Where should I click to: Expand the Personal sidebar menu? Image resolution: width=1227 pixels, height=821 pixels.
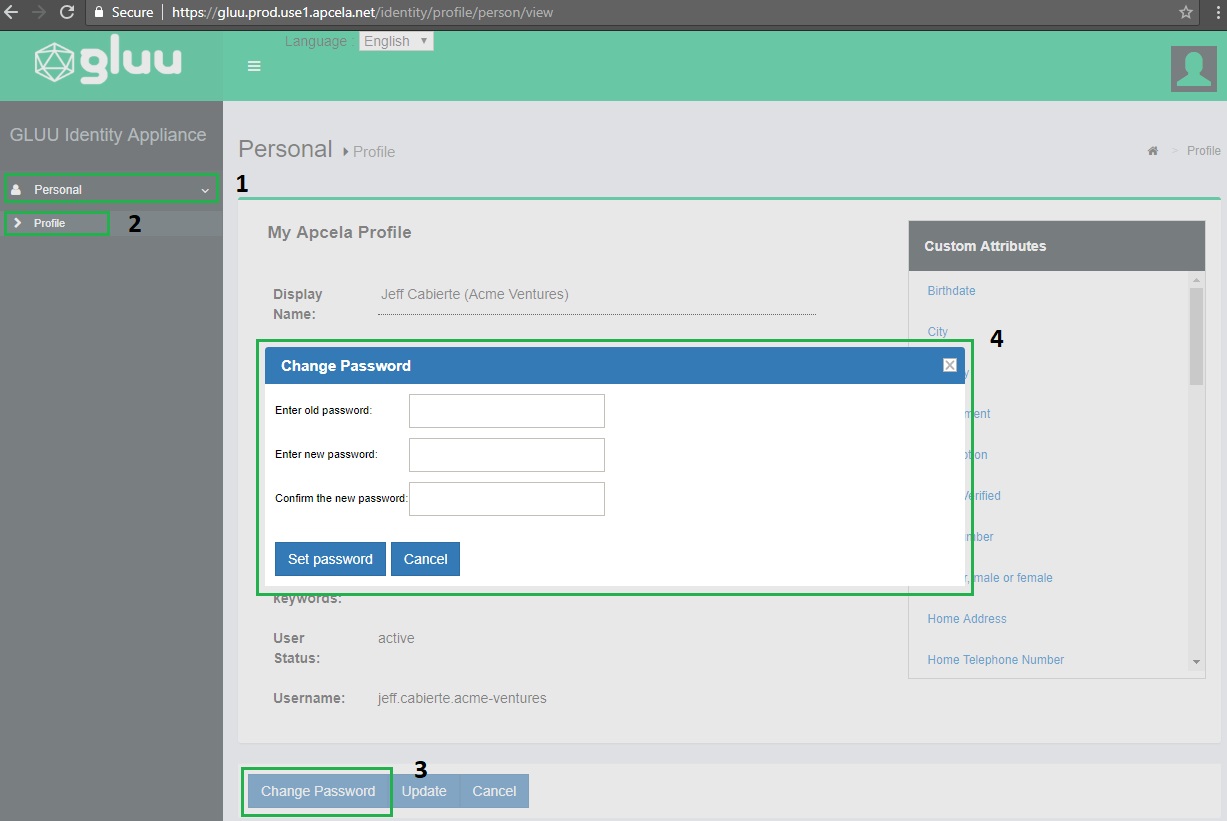pos(111,189)
